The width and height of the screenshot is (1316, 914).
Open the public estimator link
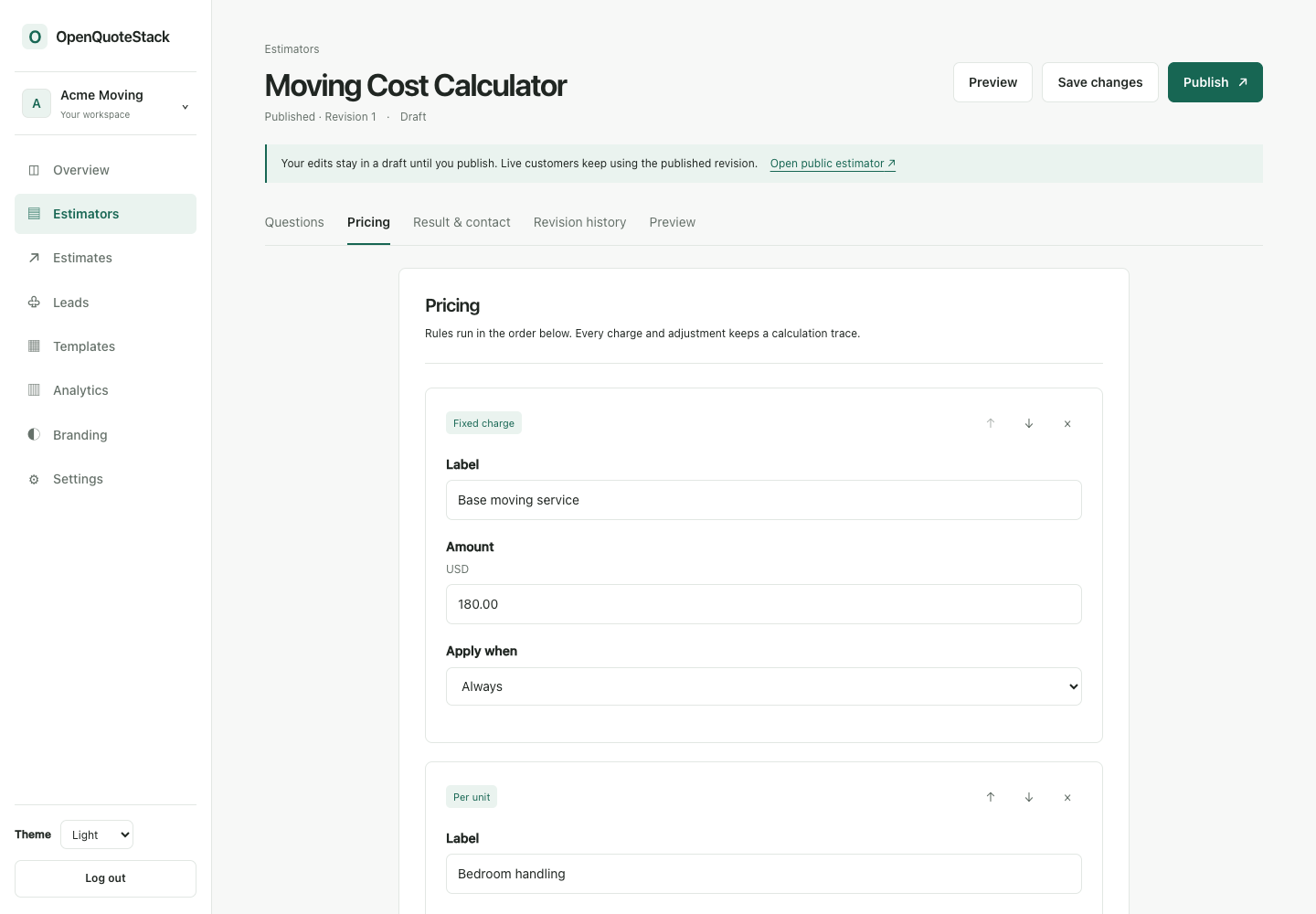[833, 164]
